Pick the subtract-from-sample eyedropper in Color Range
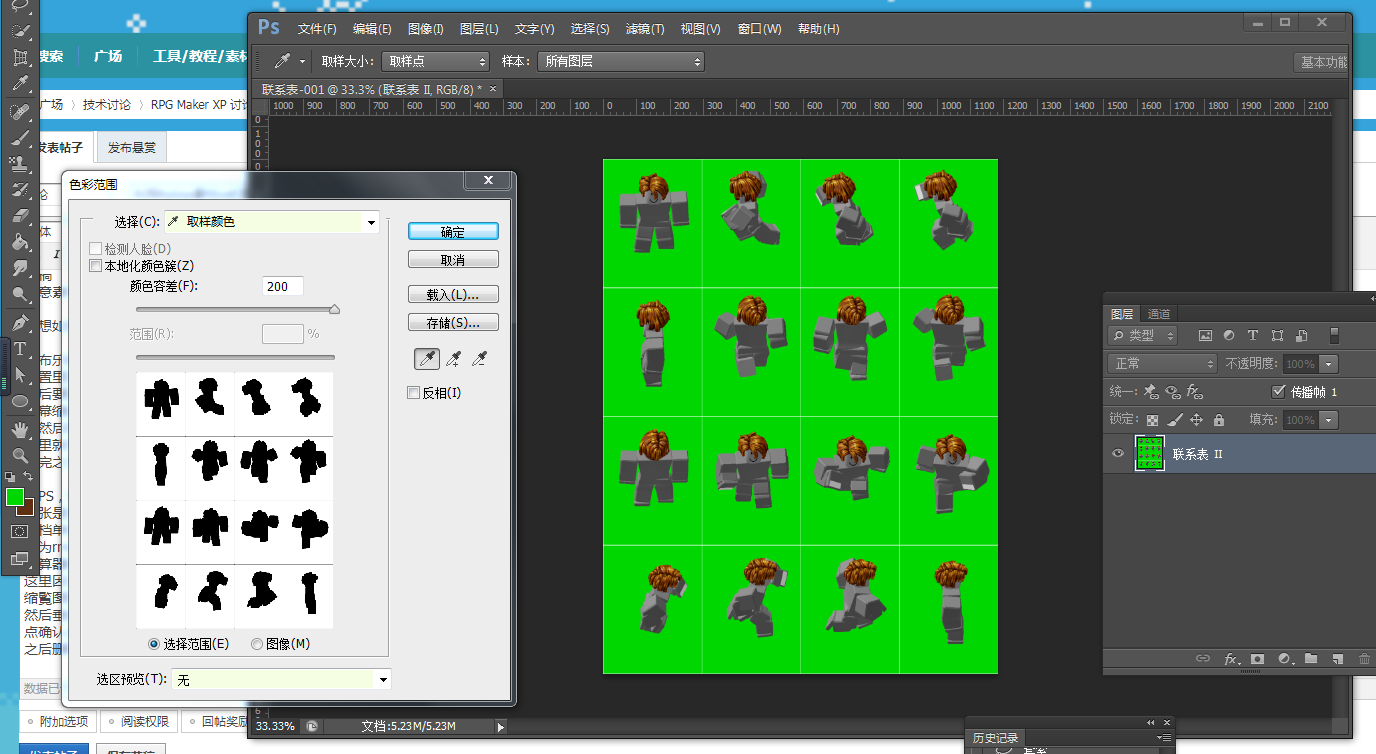Image resolution: width=1376 pixels, height=754 pixels. 480,358
